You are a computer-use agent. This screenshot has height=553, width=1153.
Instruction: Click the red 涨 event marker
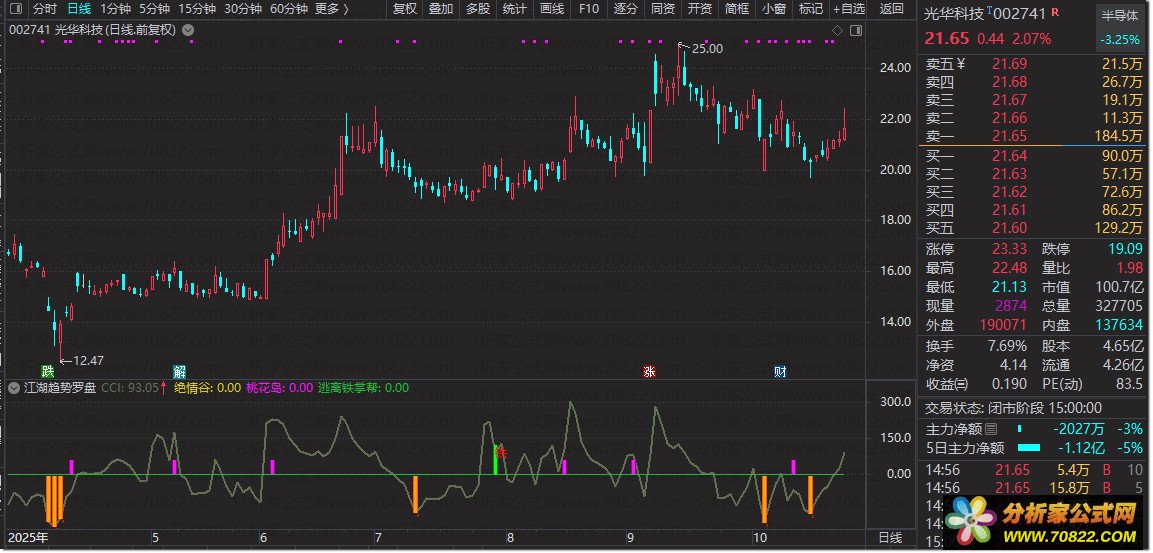pyautogui.click(x=649, y=371)
